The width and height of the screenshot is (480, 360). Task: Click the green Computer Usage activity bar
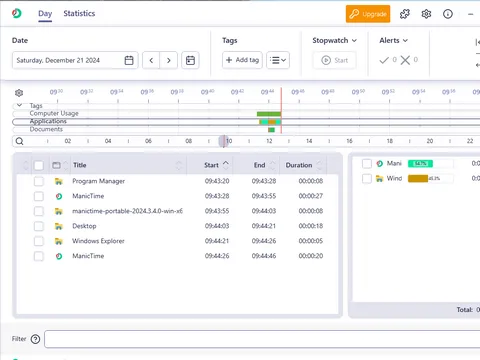click(x=269, y=114)
